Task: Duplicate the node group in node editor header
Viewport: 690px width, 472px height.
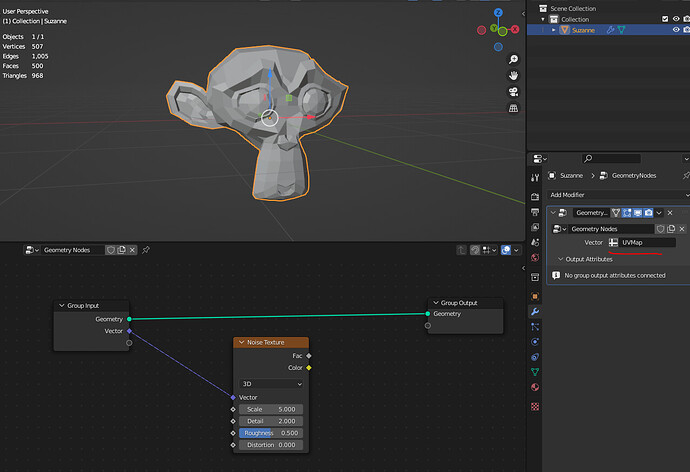Action: pyautogui.click(x=121, y=250)
